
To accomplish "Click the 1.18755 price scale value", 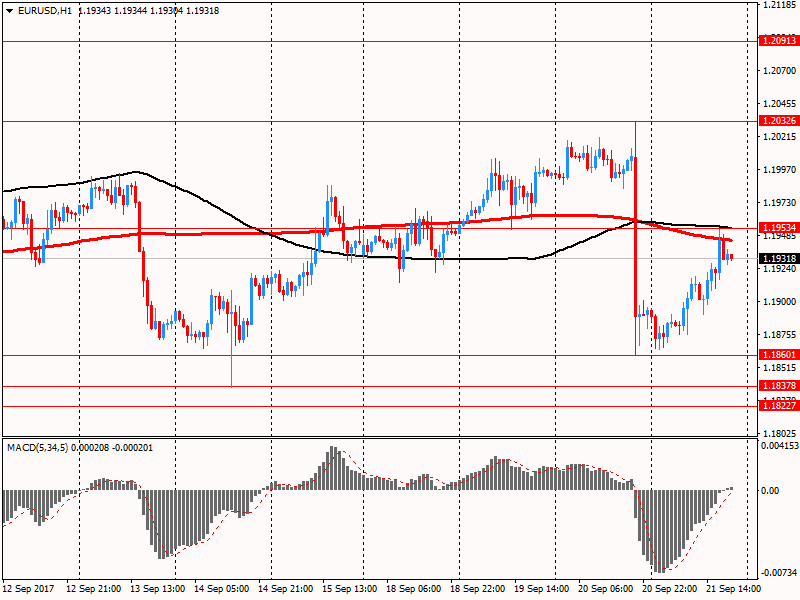I will click(780, 335).
